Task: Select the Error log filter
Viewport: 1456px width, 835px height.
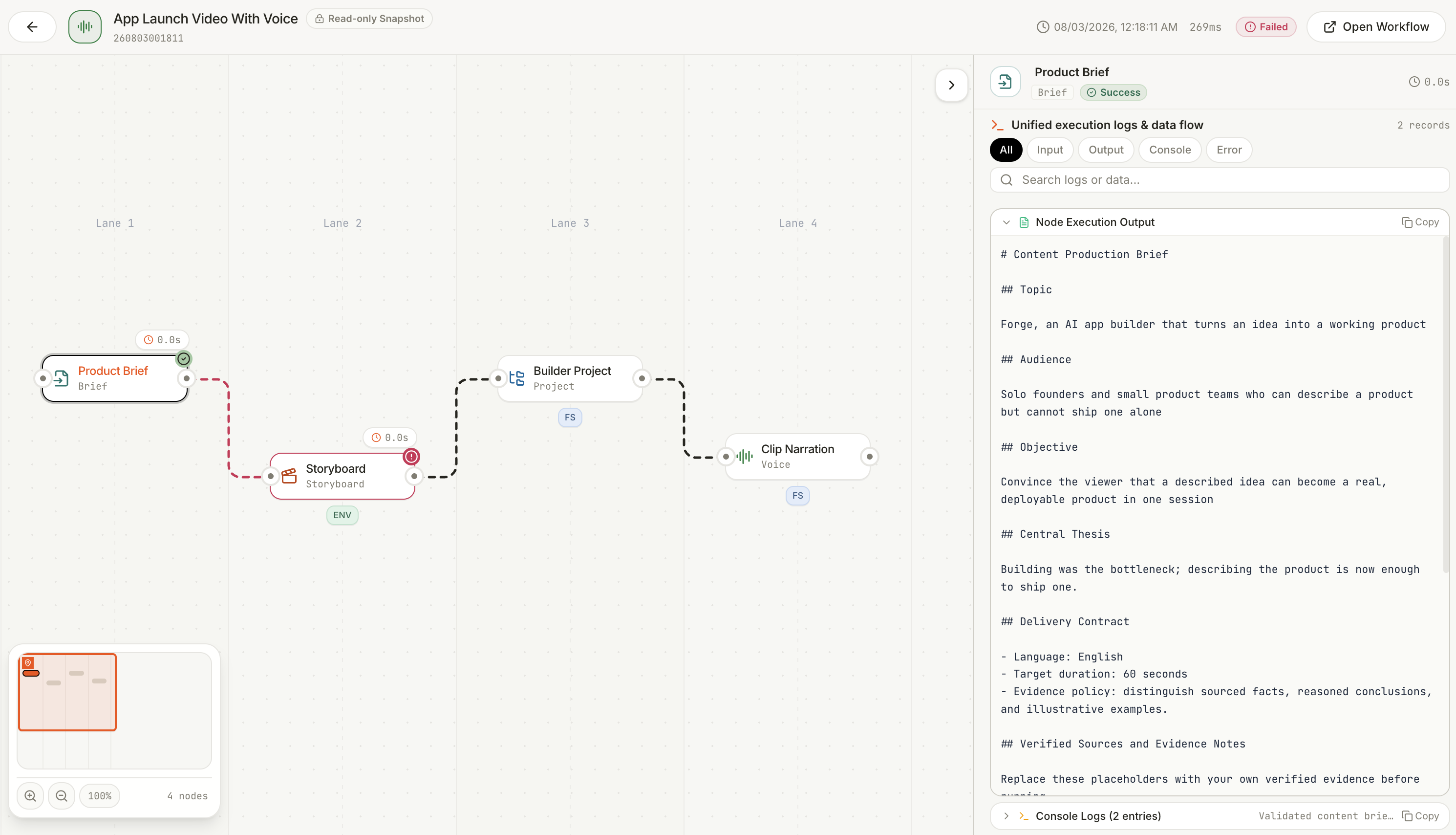Action: tap(1229, 150)
